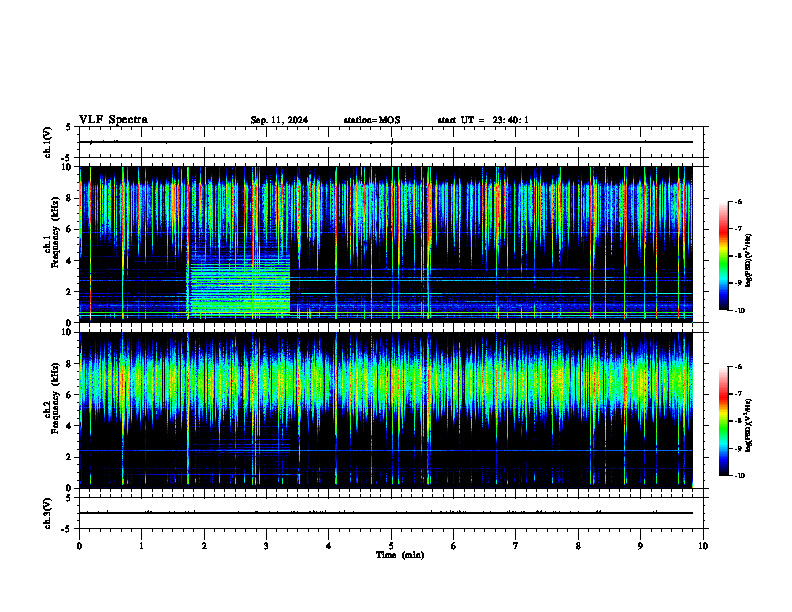The width and height of the screenshot is (792, 612).
Task: Click the "4" tick on the time axis
Action: (329, 546)
